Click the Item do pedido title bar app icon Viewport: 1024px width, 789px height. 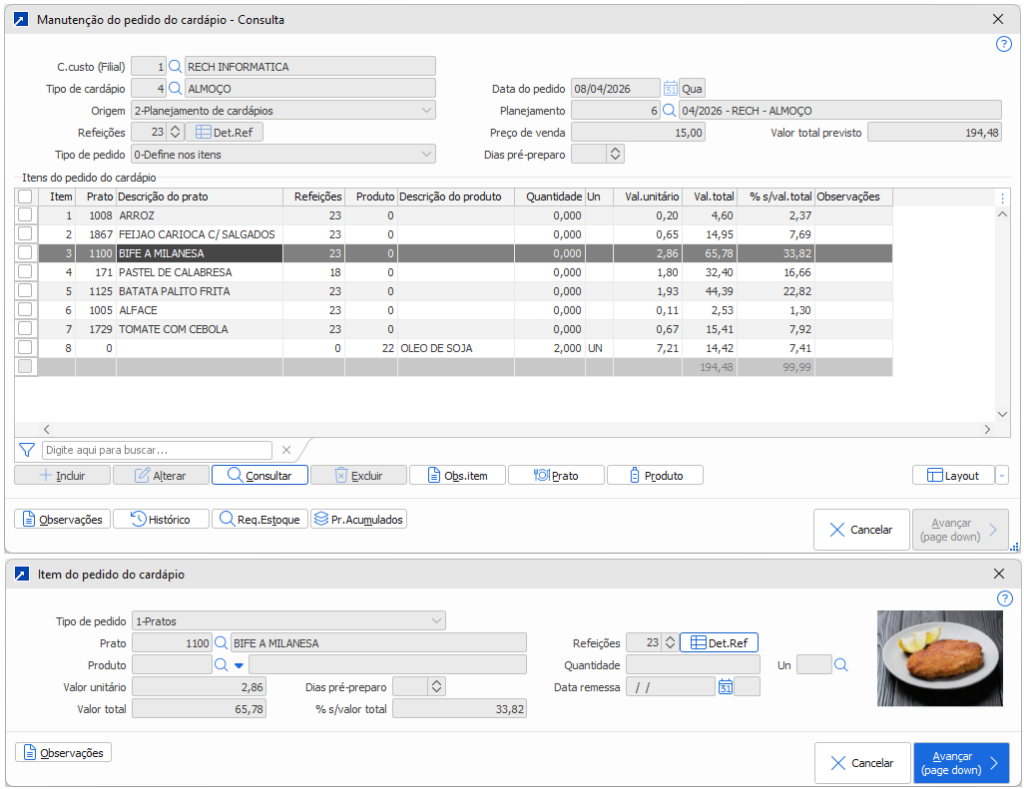(22, 574)
